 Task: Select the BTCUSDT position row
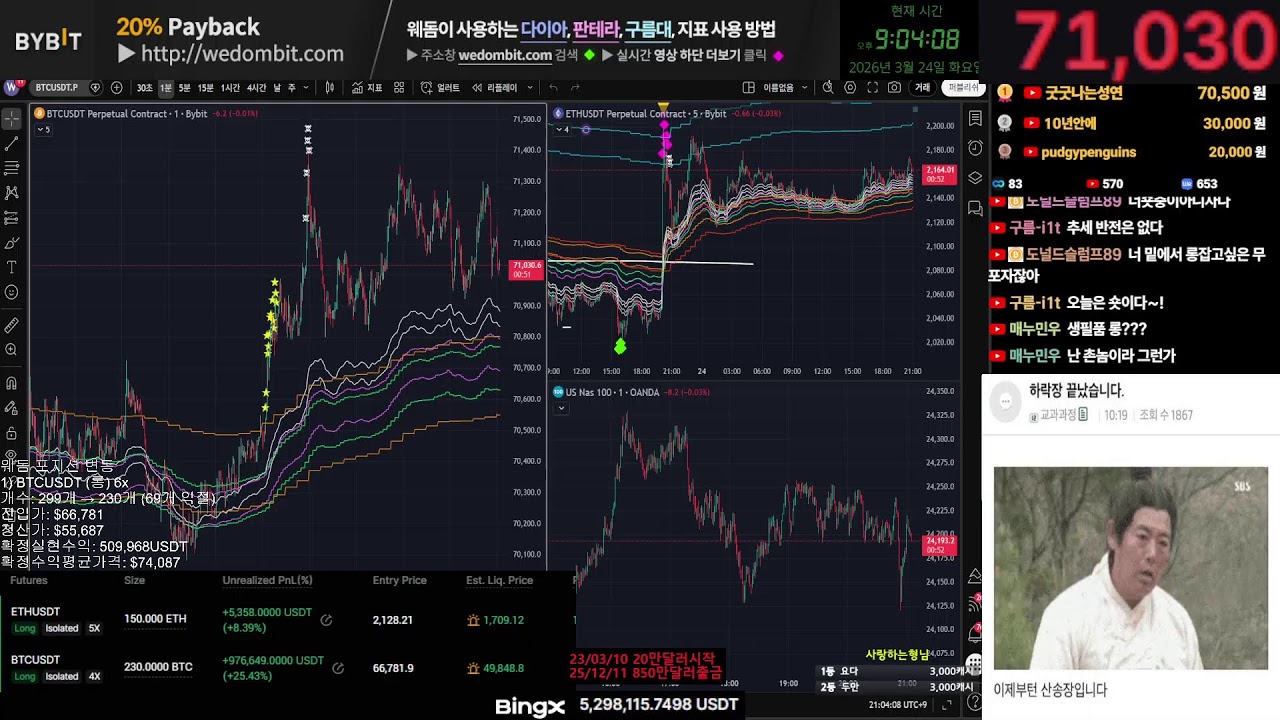[287, 668]
